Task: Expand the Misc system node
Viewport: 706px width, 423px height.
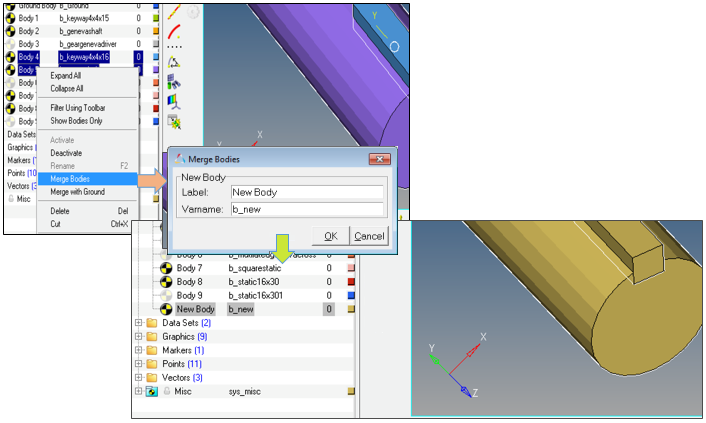Action: (x=139, y=391)
